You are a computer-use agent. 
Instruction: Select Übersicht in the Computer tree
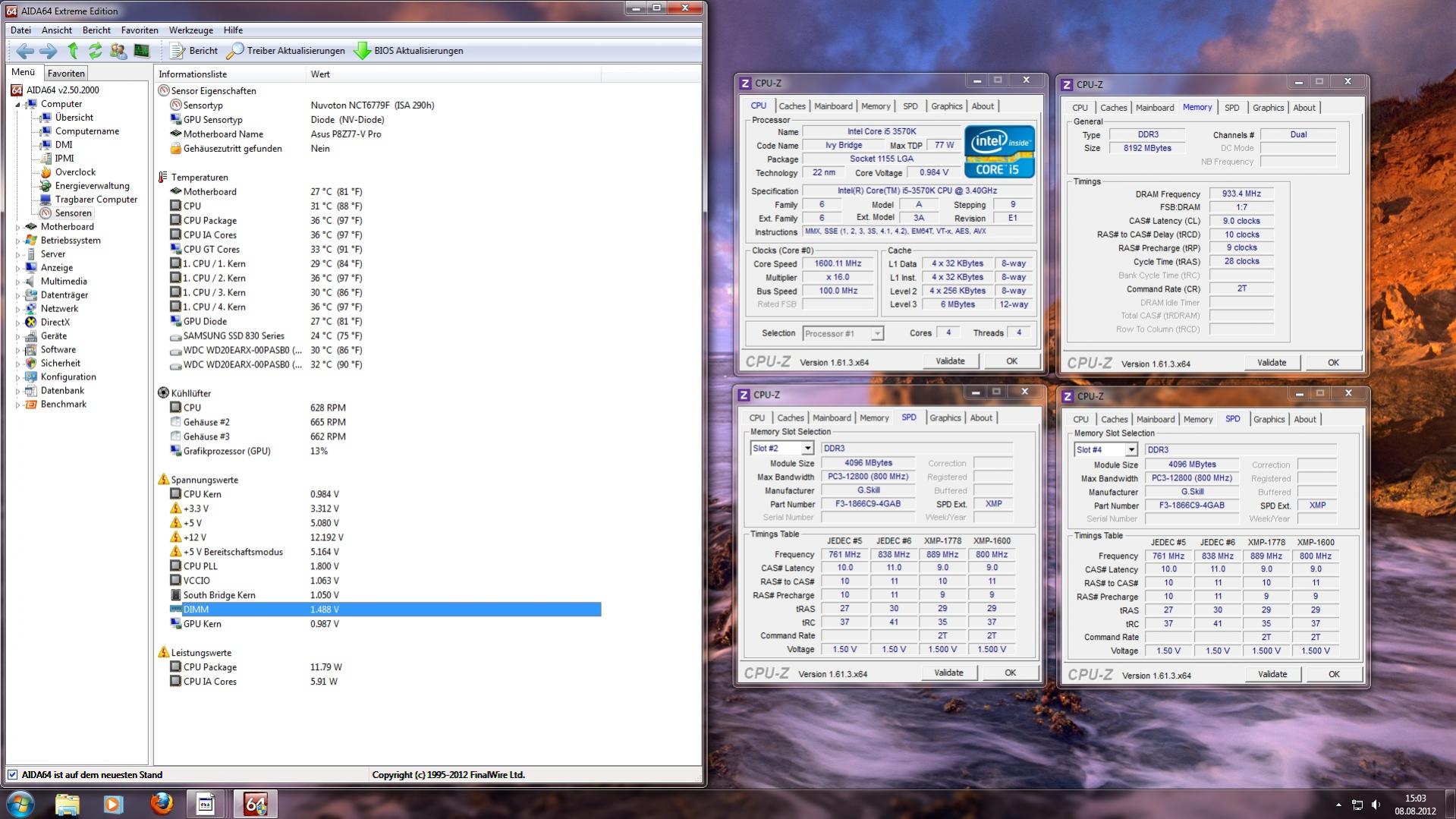tap(74, 118)
